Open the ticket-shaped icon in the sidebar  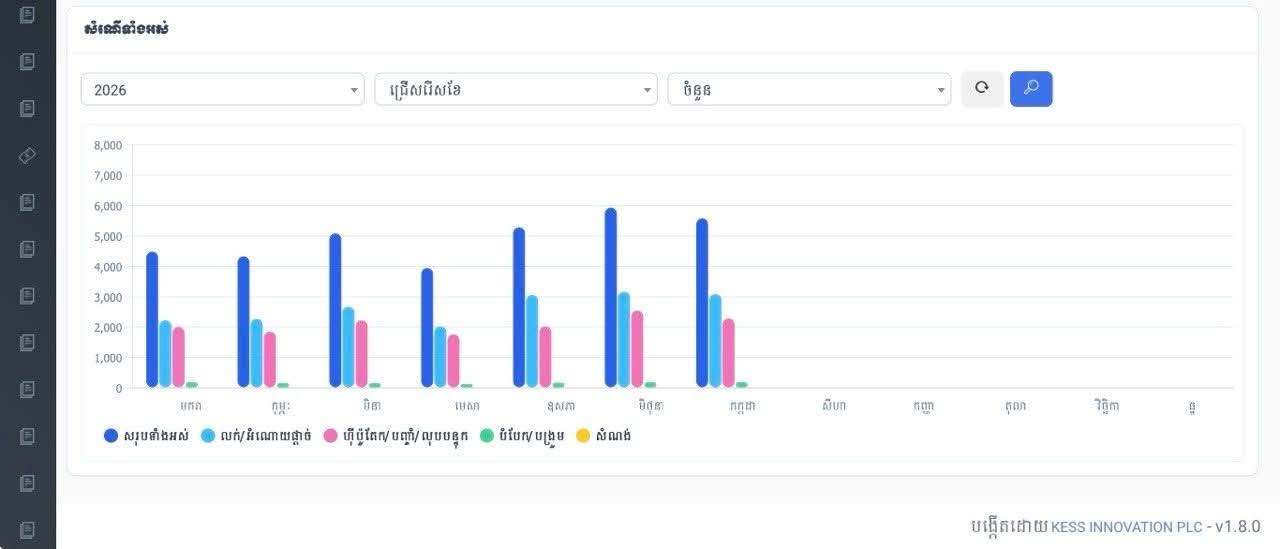(x=28, y=155)
